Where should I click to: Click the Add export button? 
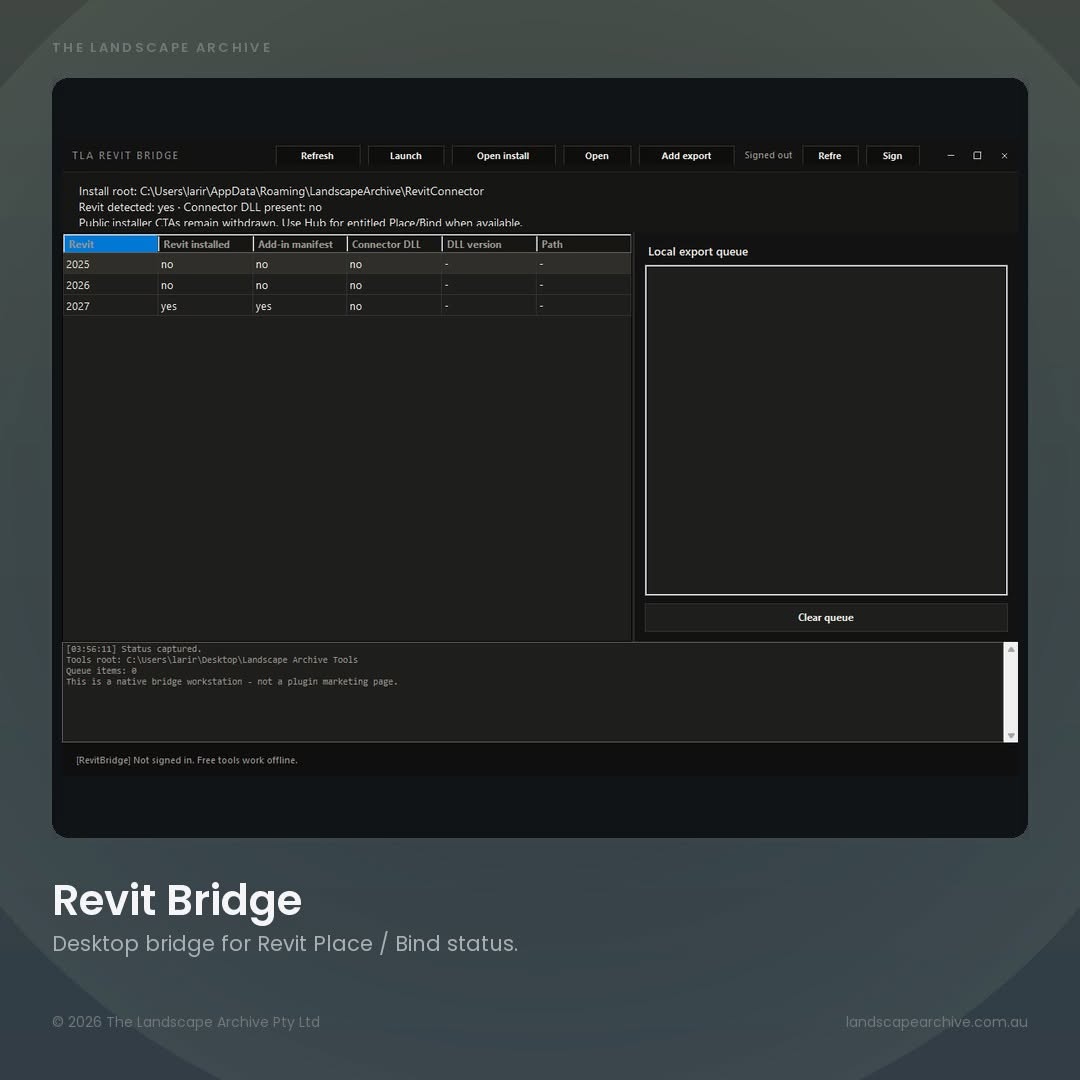pyautogui.click(x=686, y=156)
